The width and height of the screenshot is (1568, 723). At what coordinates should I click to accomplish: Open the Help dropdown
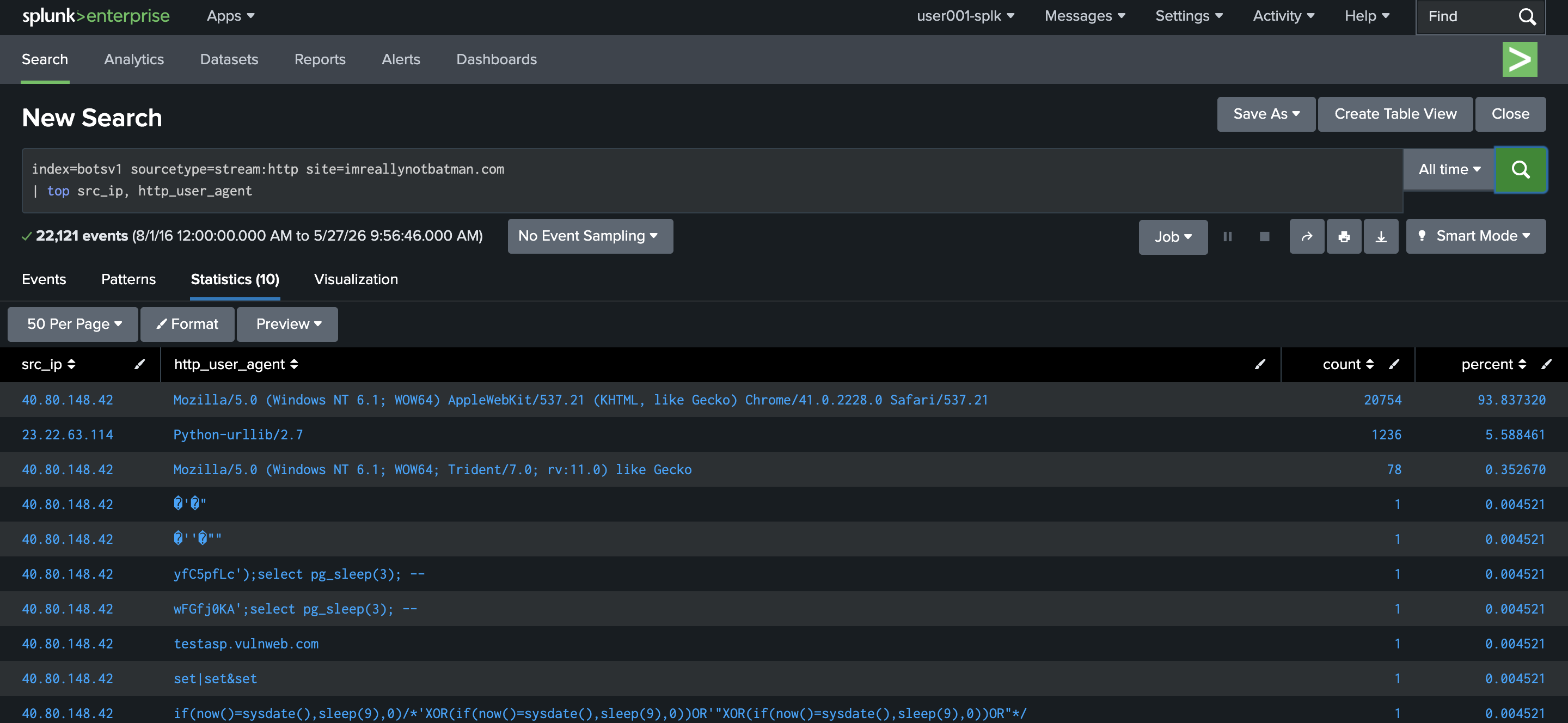[1367, 16]
